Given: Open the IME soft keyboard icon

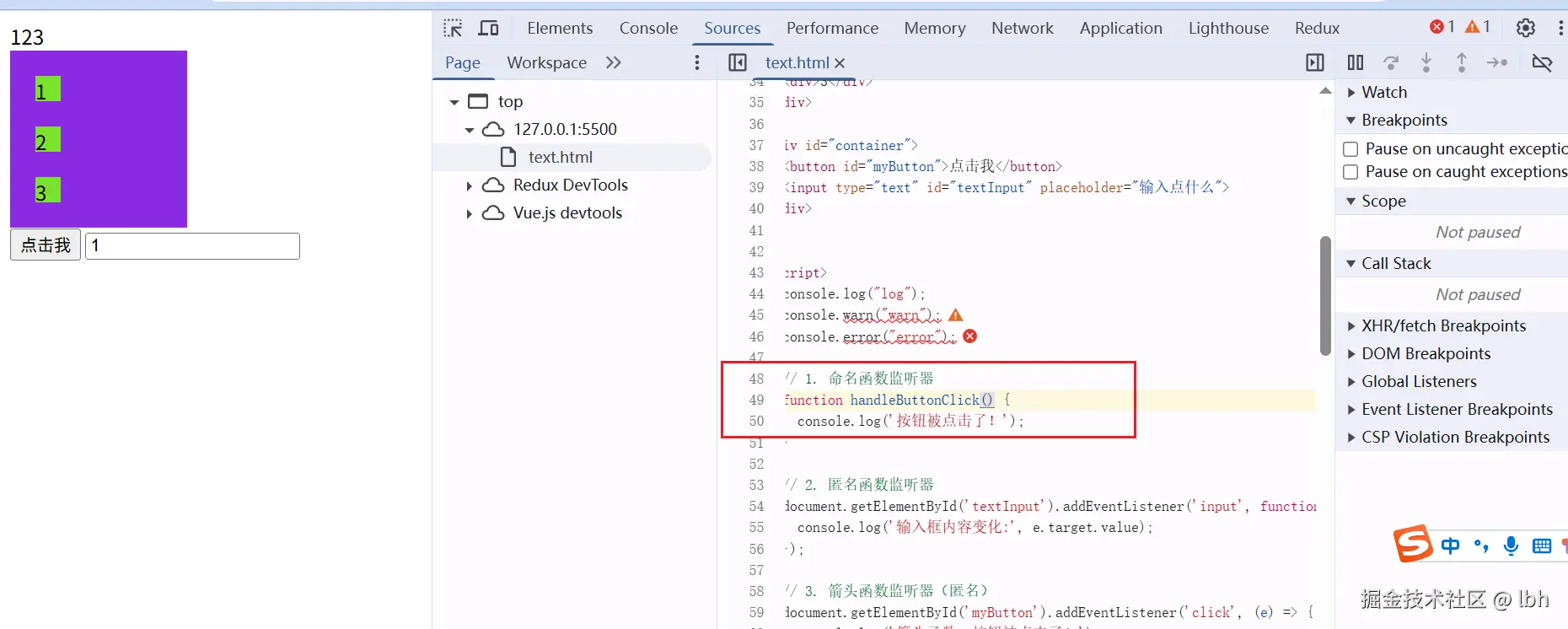Looking at the screenshot, I should tap(1542, 546).
